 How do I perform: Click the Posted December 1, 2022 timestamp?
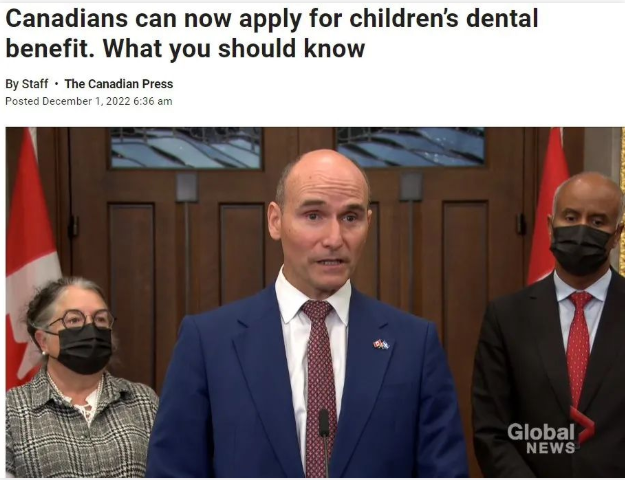(89, 101)
